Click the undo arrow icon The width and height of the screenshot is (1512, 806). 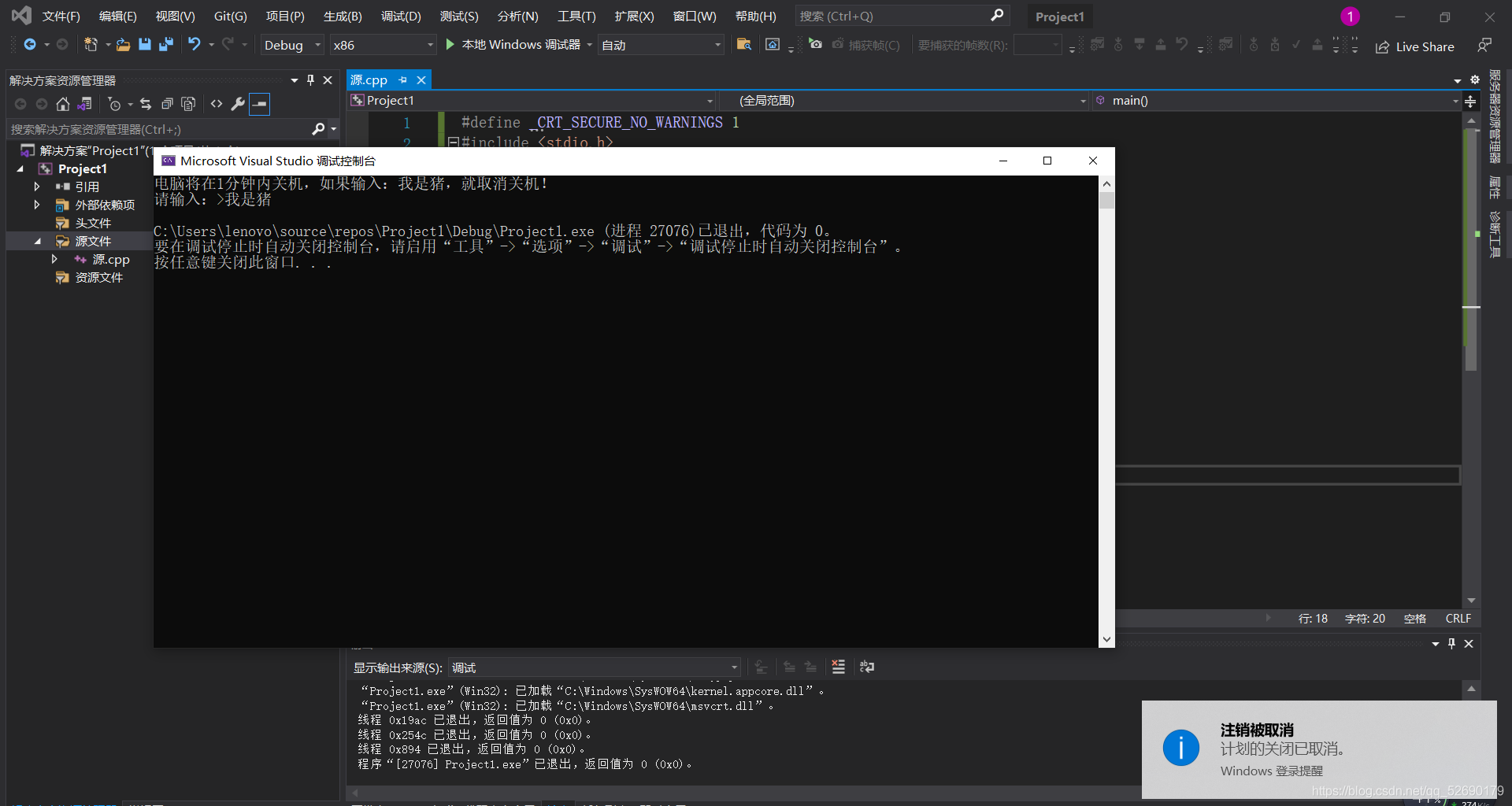click(x=194, y=45)
